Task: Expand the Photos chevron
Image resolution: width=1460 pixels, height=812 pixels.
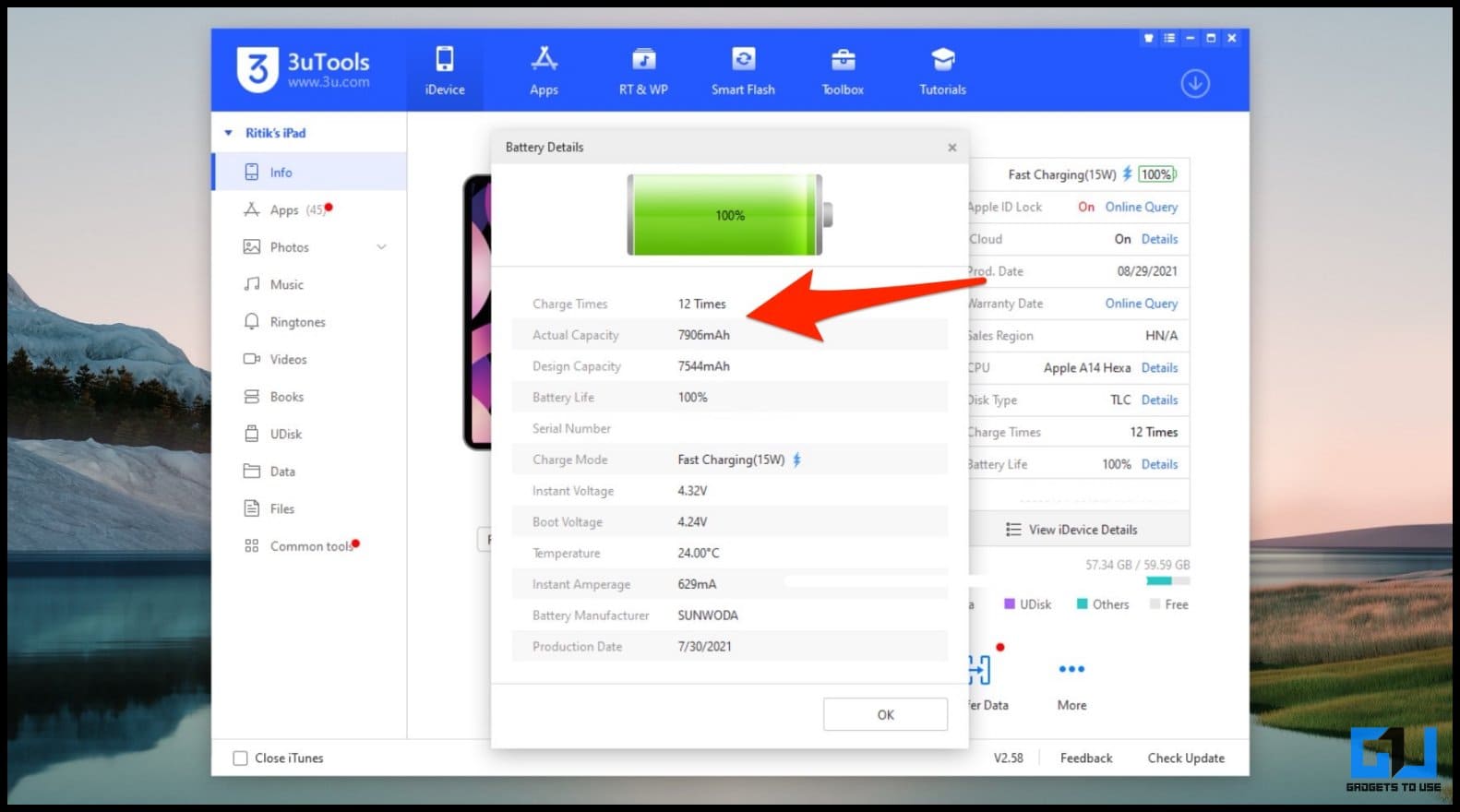Action: click(x=381, y=247)
